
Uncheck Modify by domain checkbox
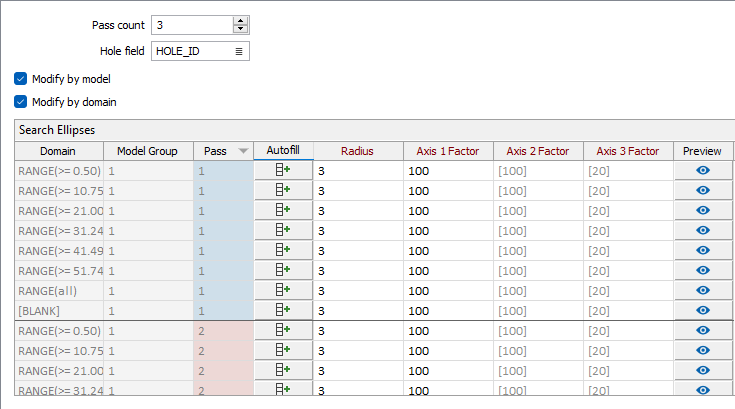point(21,102)
